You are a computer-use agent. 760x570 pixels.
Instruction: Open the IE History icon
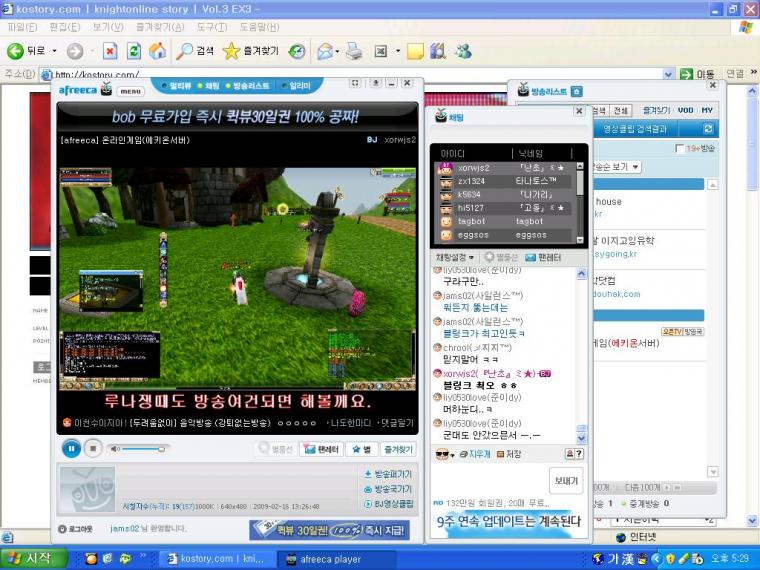click(297, 51)
